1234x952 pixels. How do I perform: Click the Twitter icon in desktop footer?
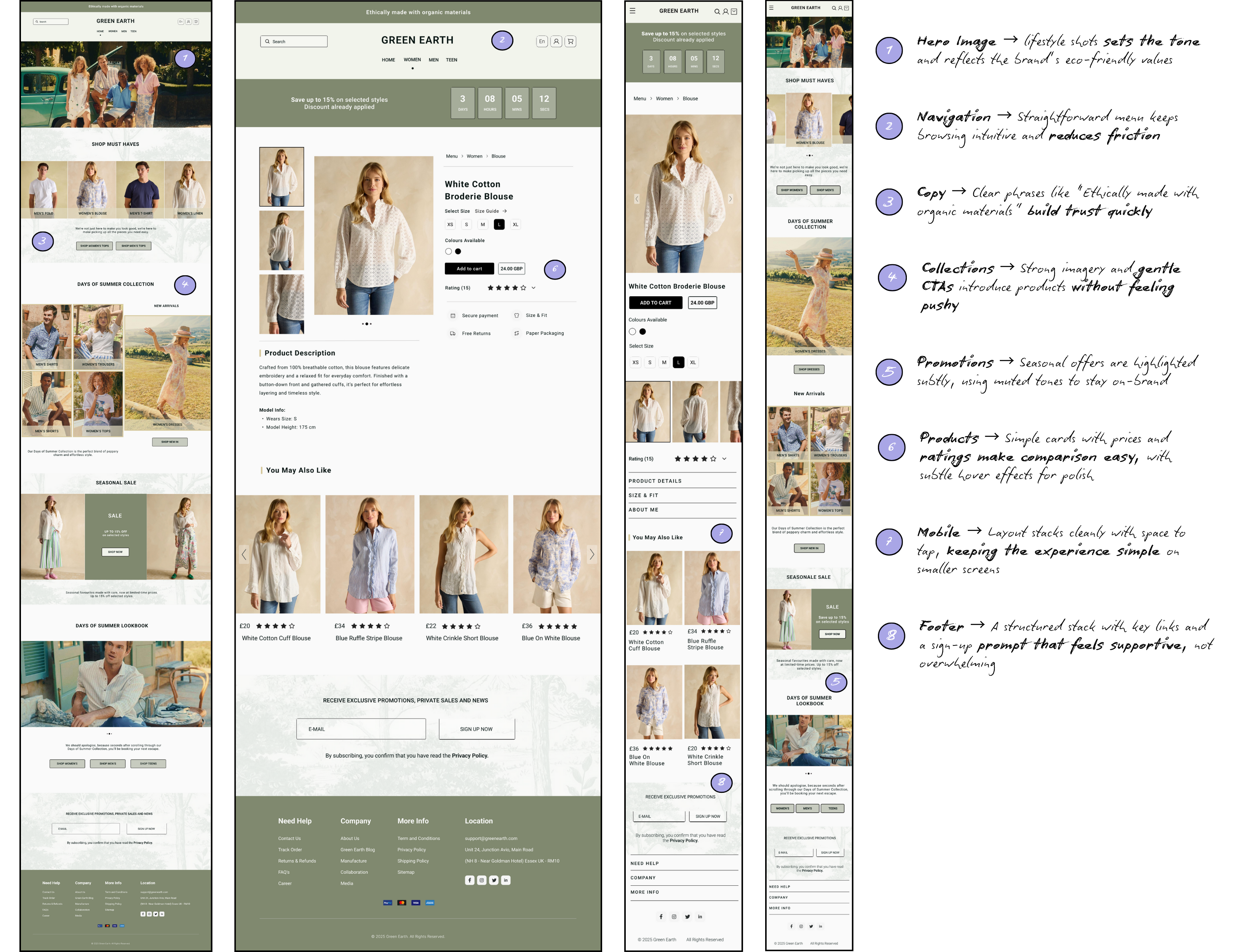click(494, 880)
